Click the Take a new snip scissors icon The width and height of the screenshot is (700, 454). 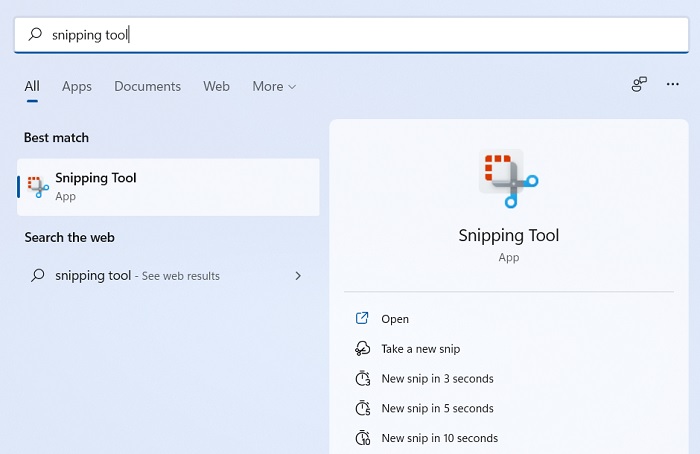(362, 348)
